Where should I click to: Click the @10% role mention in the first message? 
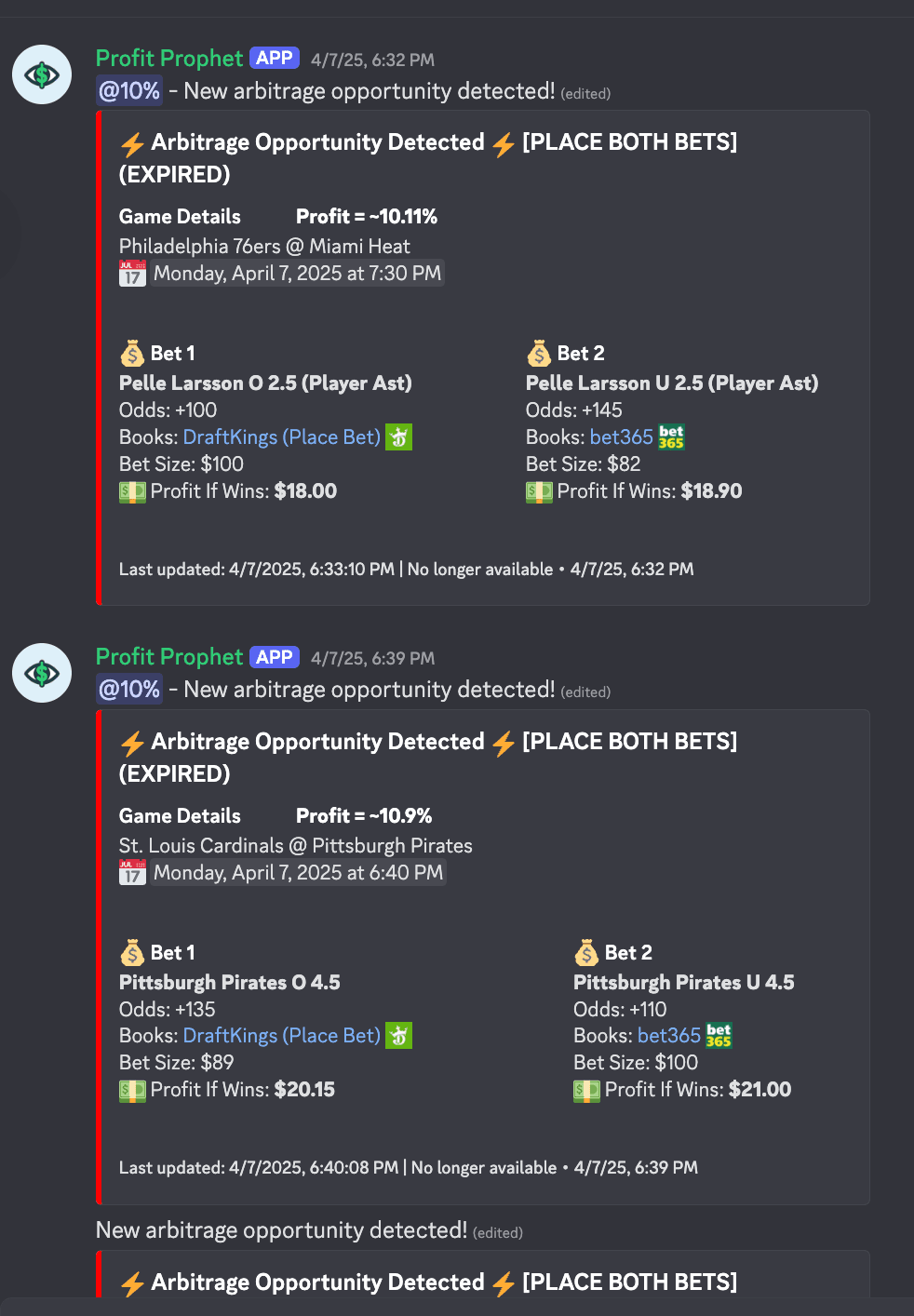point(129,90)
